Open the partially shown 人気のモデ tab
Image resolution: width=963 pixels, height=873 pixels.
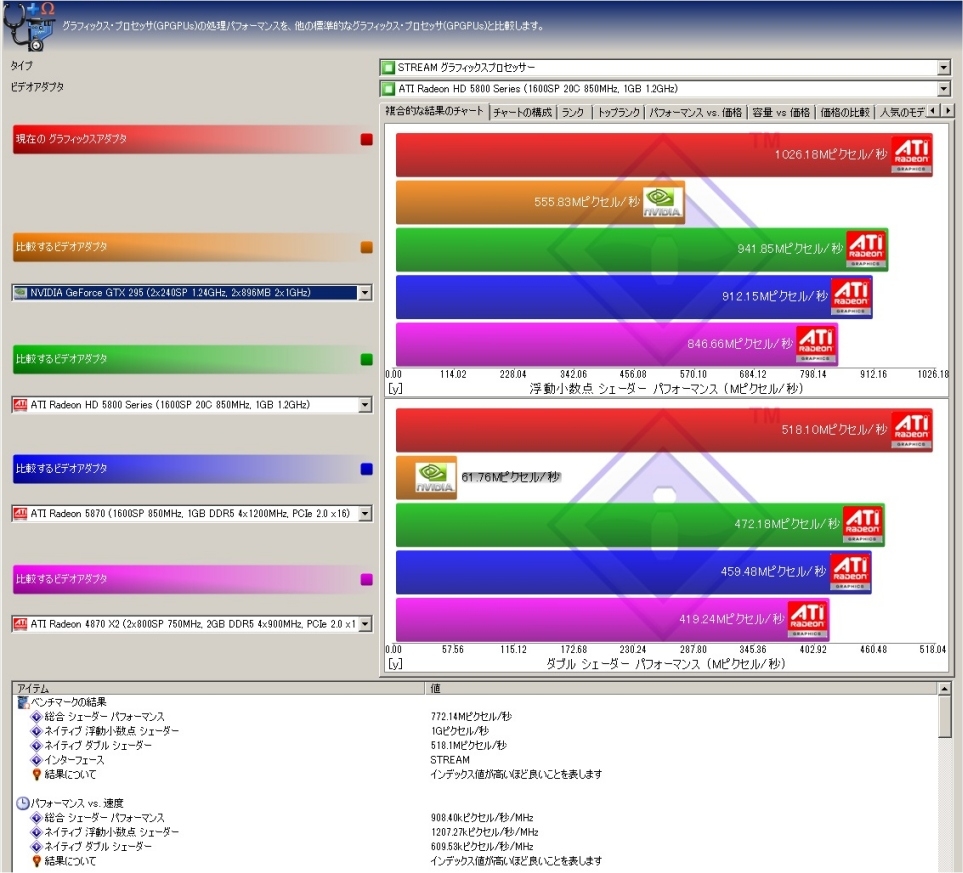pyautogui.click(x=901, y=112)
